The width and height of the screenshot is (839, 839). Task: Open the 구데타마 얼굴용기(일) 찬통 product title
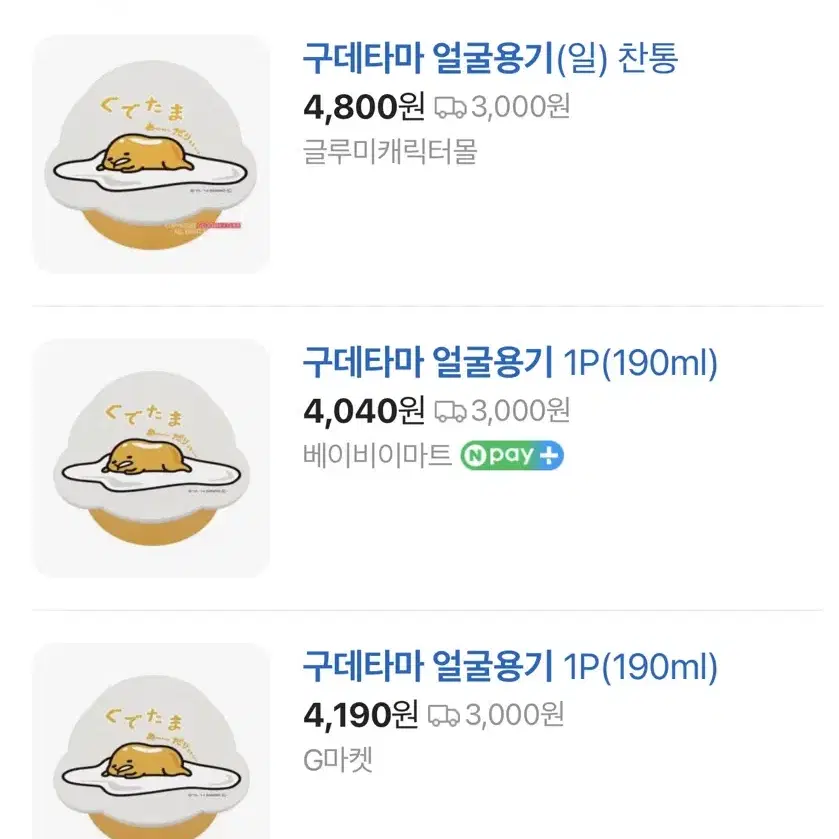pyautogui.click(x=491, y=58)
